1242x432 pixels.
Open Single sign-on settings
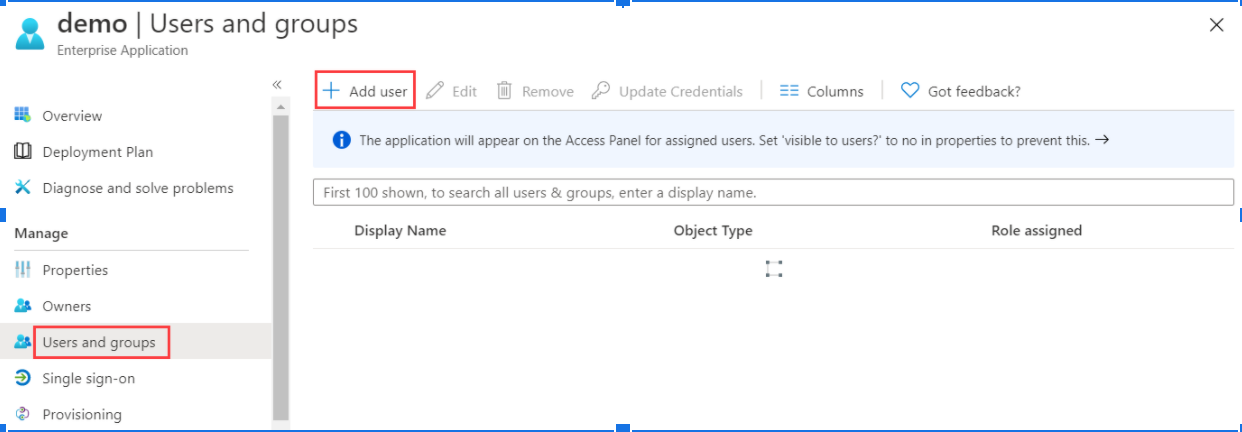coord(88,378)
